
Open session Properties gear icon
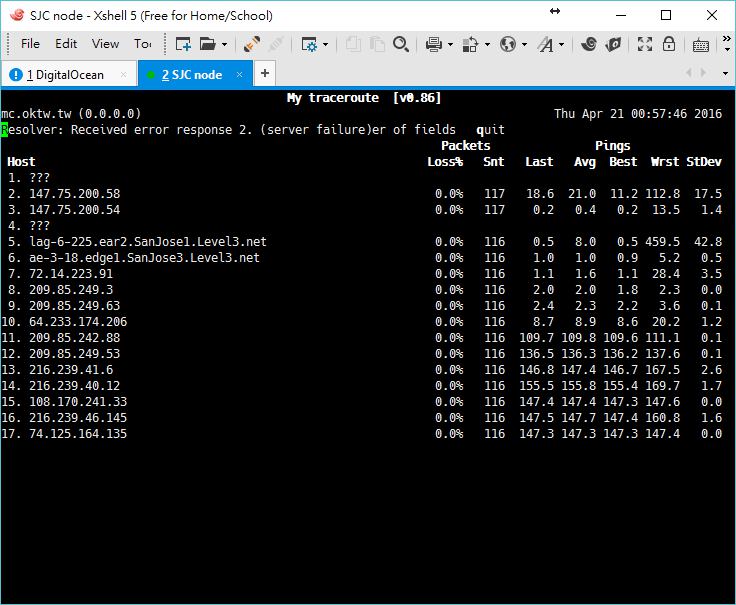(x=309, y=44)
